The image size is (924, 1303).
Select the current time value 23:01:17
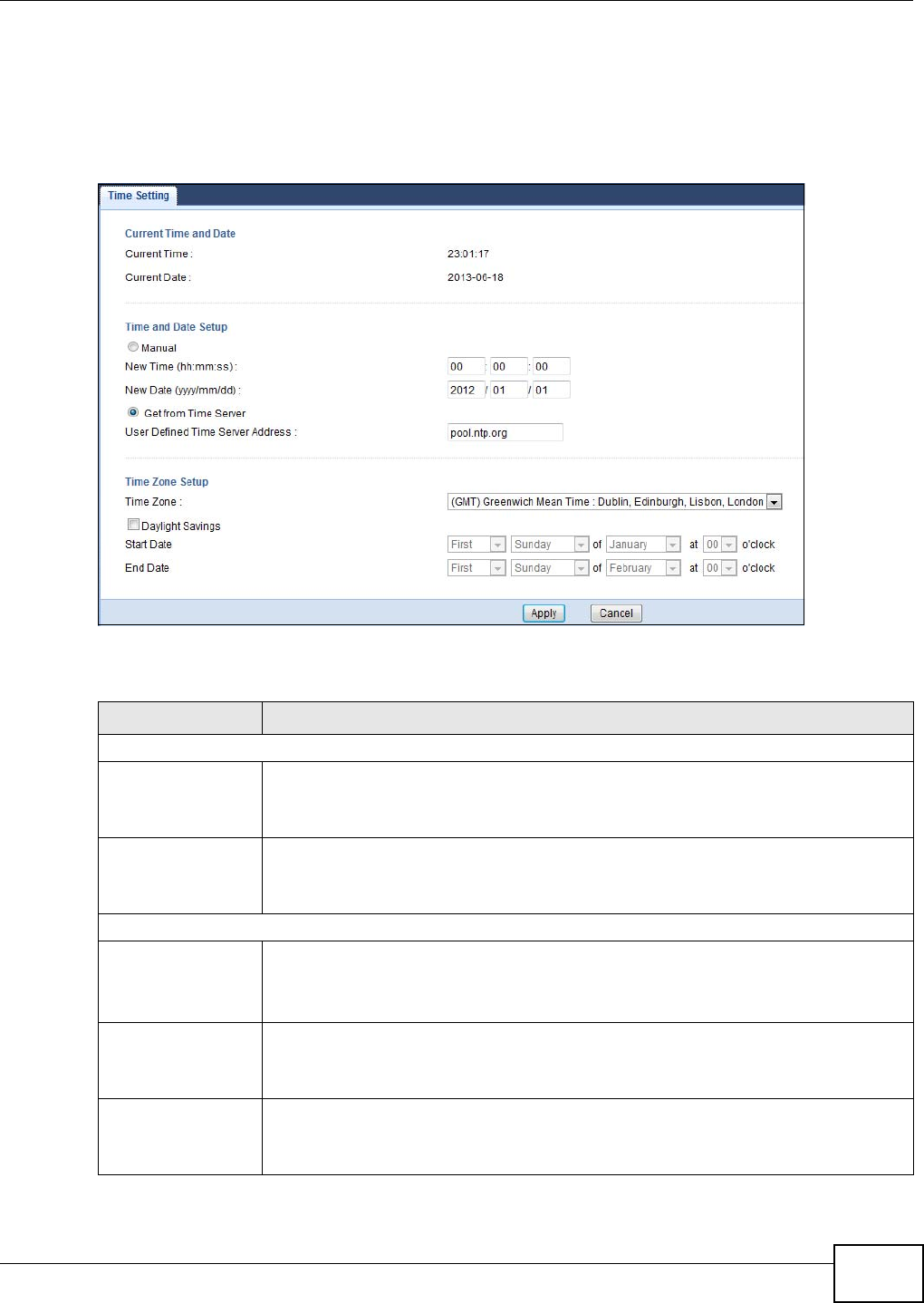click(x=468, y=254)
